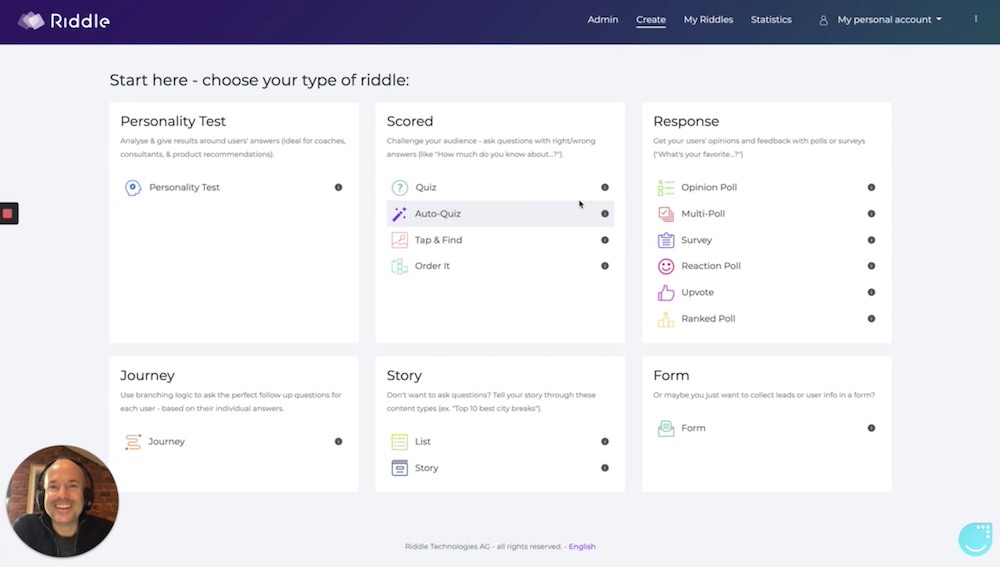Image resolution: width=1000 pixels, height=567 pixels.
Task: Click the Upvote thumbs-up icon
Action: [666, 292]
